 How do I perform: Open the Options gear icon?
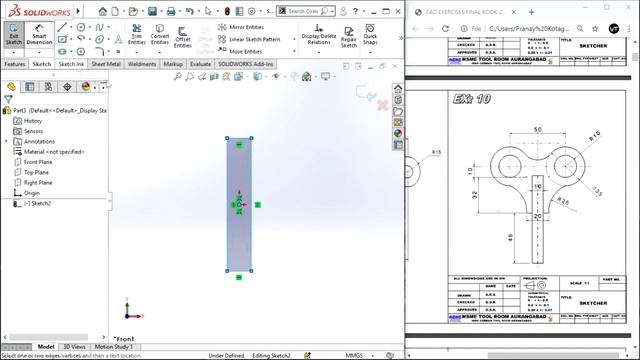252,11
